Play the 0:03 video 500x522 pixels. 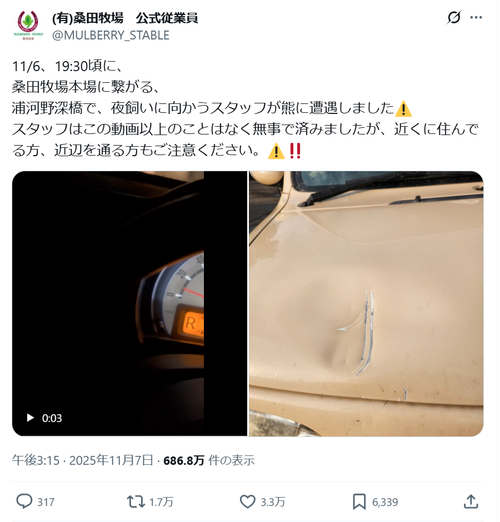pos(30,418)
